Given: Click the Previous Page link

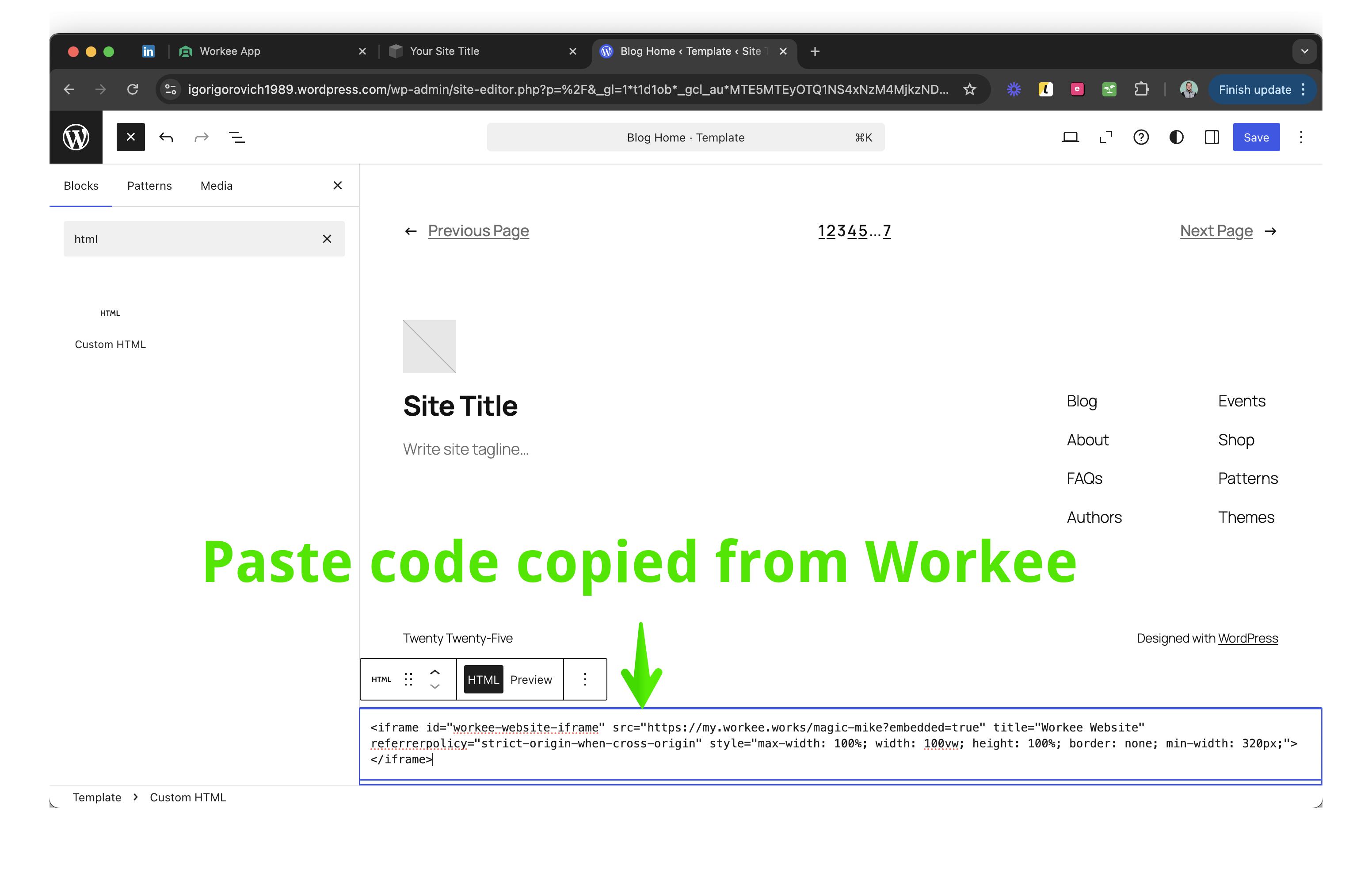Looking at the screenshot, I should (478, 231).
